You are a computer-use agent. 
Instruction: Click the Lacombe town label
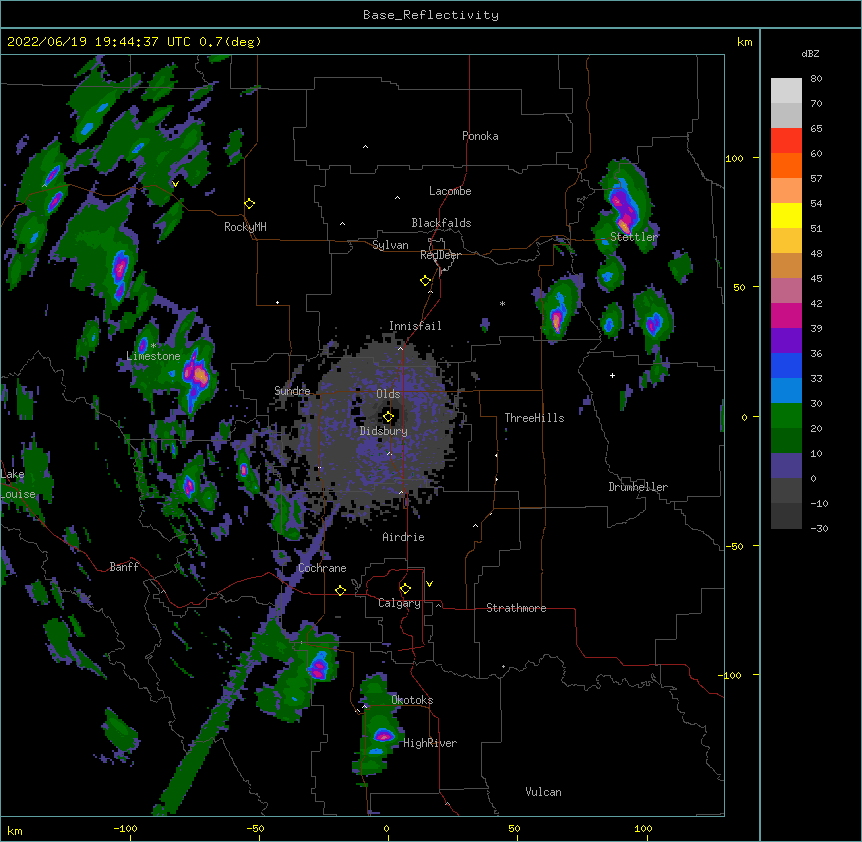[x=450, y=191]
